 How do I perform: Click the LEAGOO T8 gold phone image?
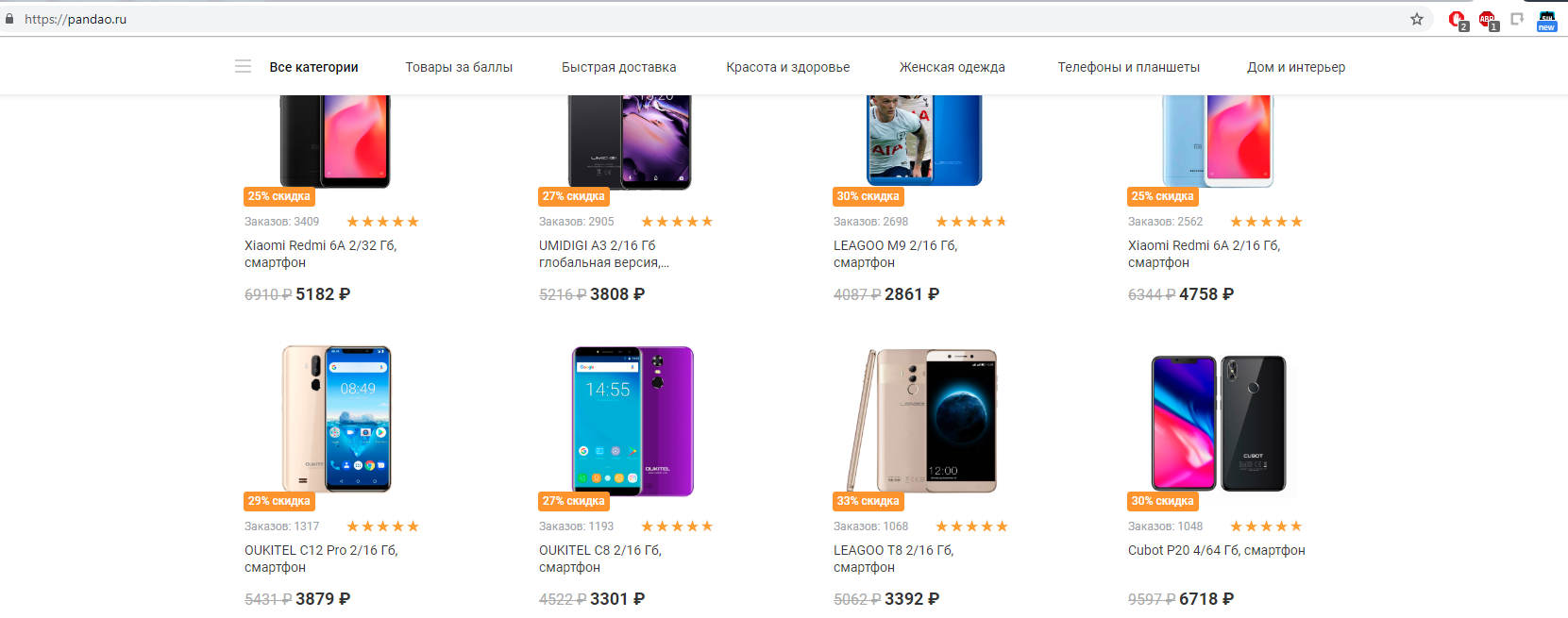point(921,421)
